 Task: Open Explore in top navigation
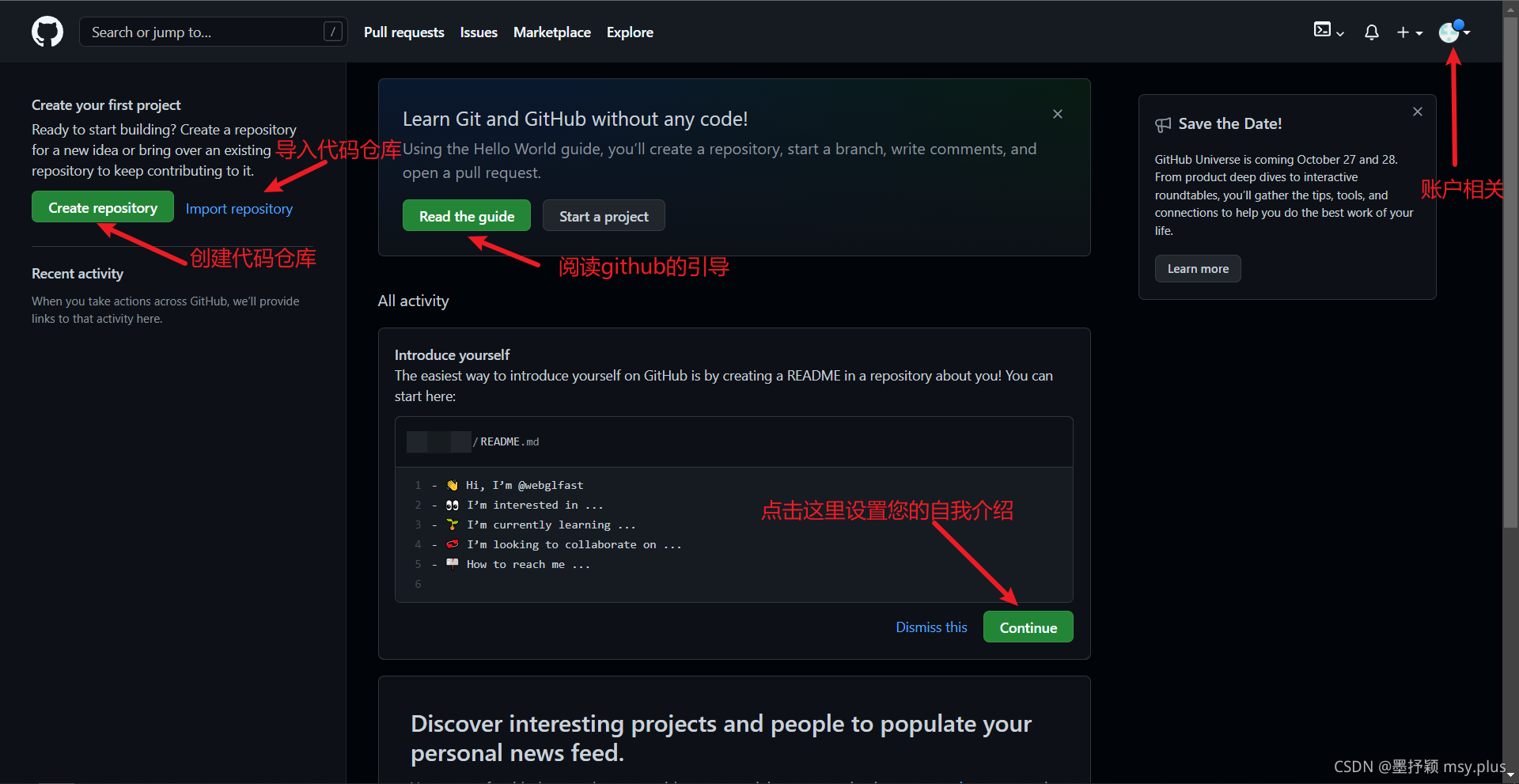[x=630, y=32]
